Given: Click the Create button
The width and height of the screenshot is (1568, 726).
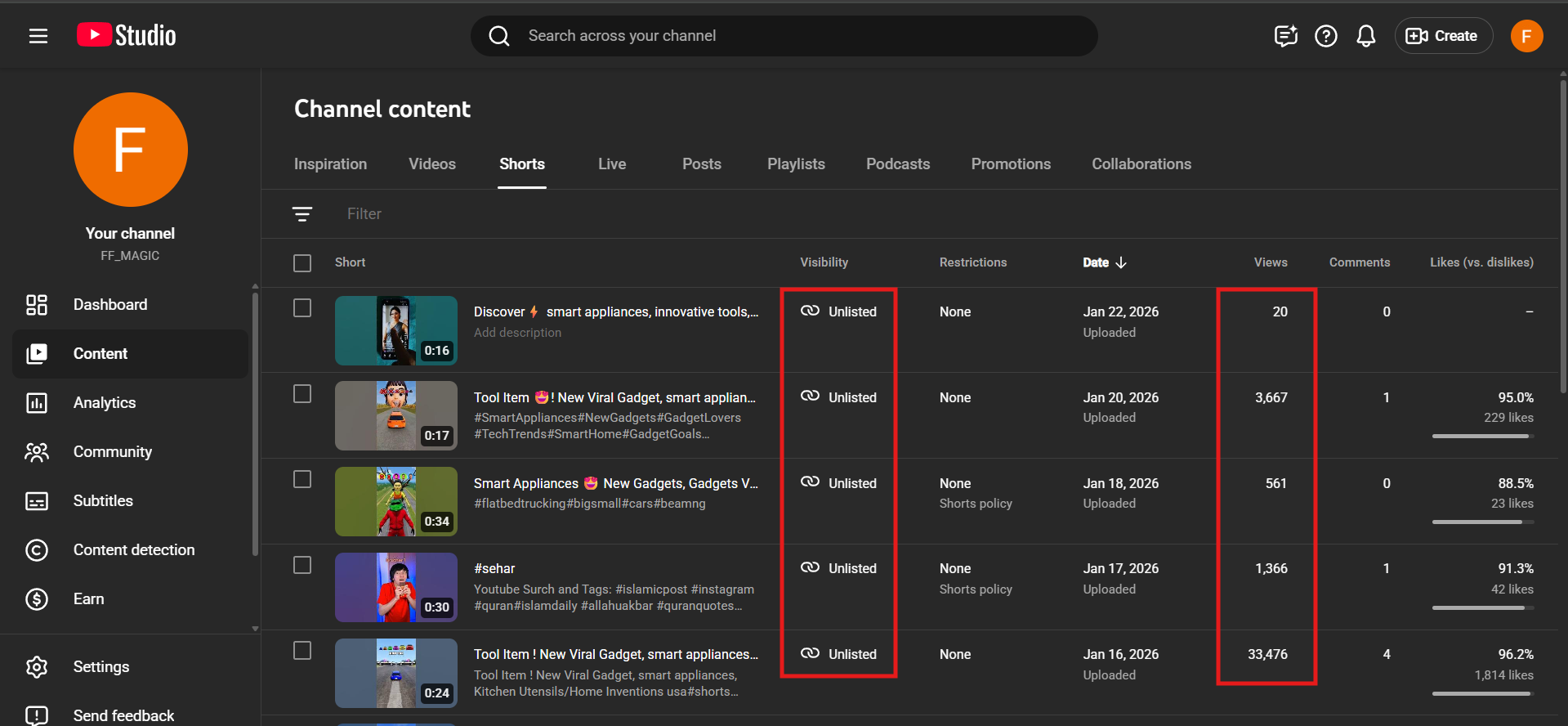Looking at the screenshot, I should pos(1442,36).
